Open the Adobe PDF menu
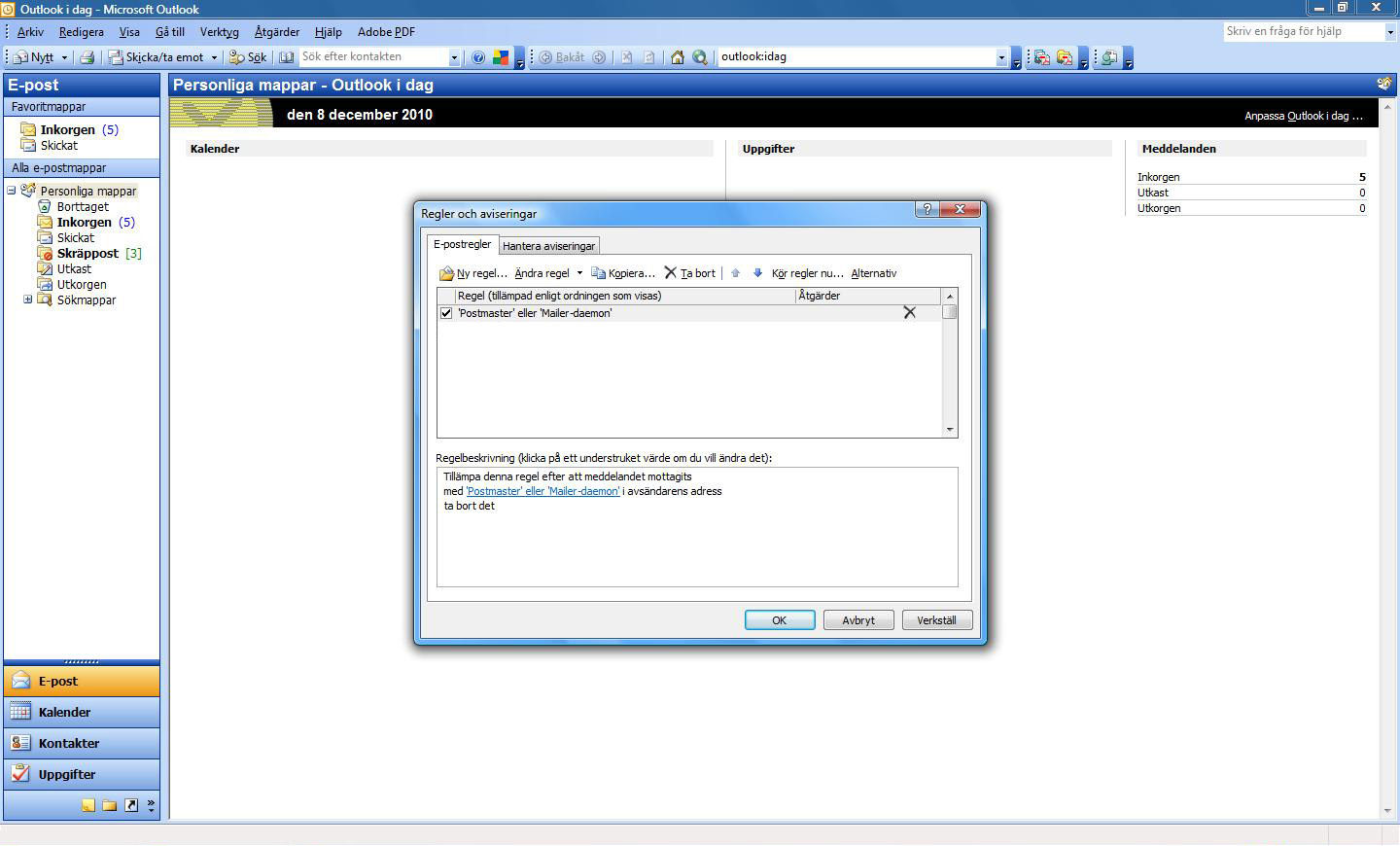1400x846 pixels. (386, 32)
